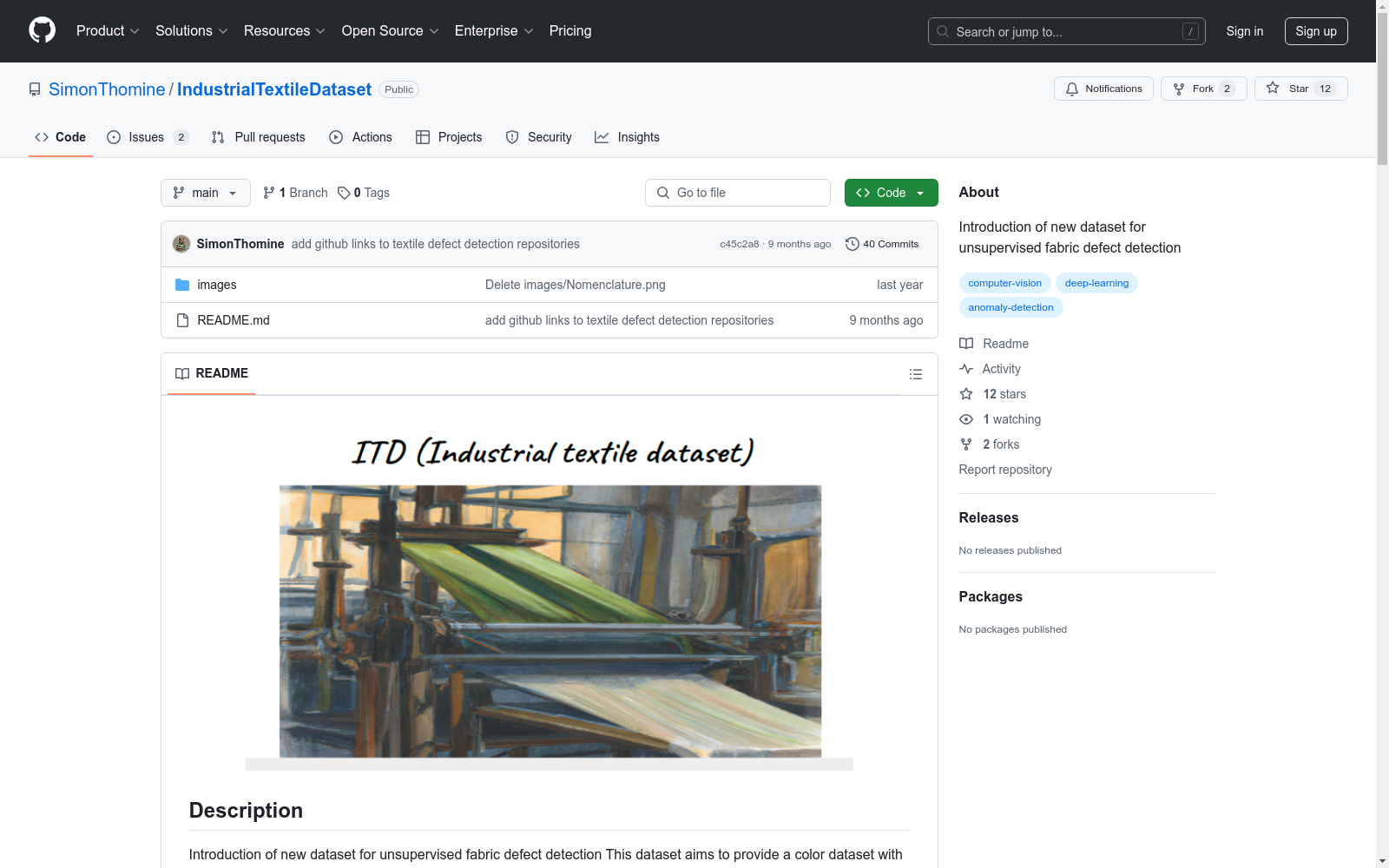This screenshot has height=868, width=1389.
Task: Open the README outline list icon
Action: coord(915,374)
